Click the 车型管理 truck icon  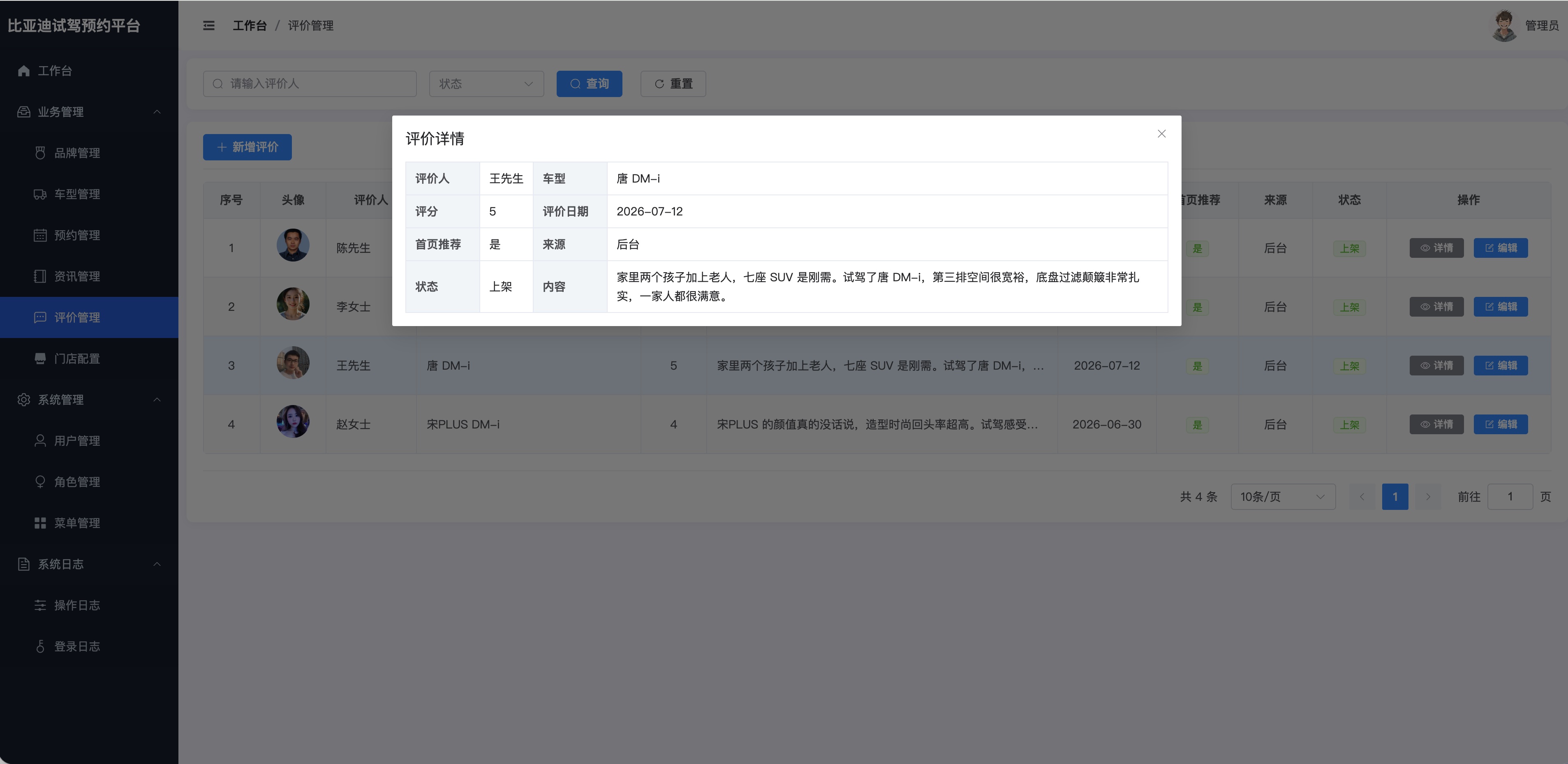click(x=40, y=194)
